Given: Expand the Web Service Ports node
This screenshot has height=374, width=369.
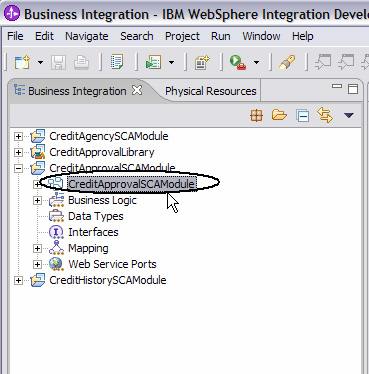Looking at the screenshot, I should point(37,264).
